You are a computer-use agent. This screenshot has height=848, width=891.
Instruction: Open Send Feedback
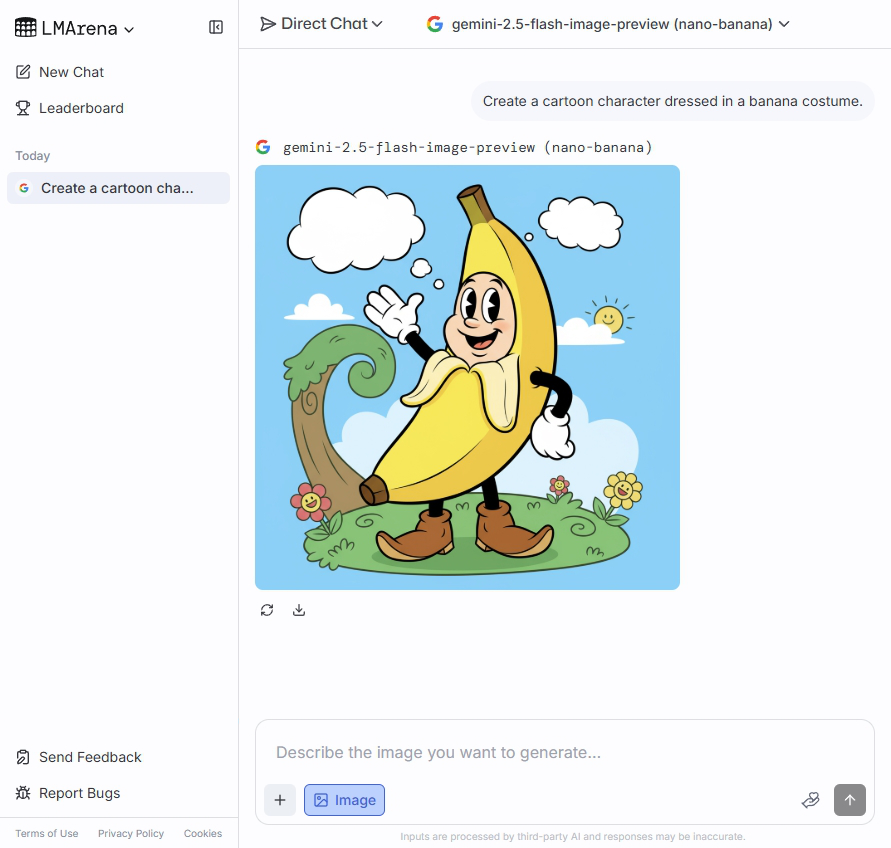(x=88, y=757)
